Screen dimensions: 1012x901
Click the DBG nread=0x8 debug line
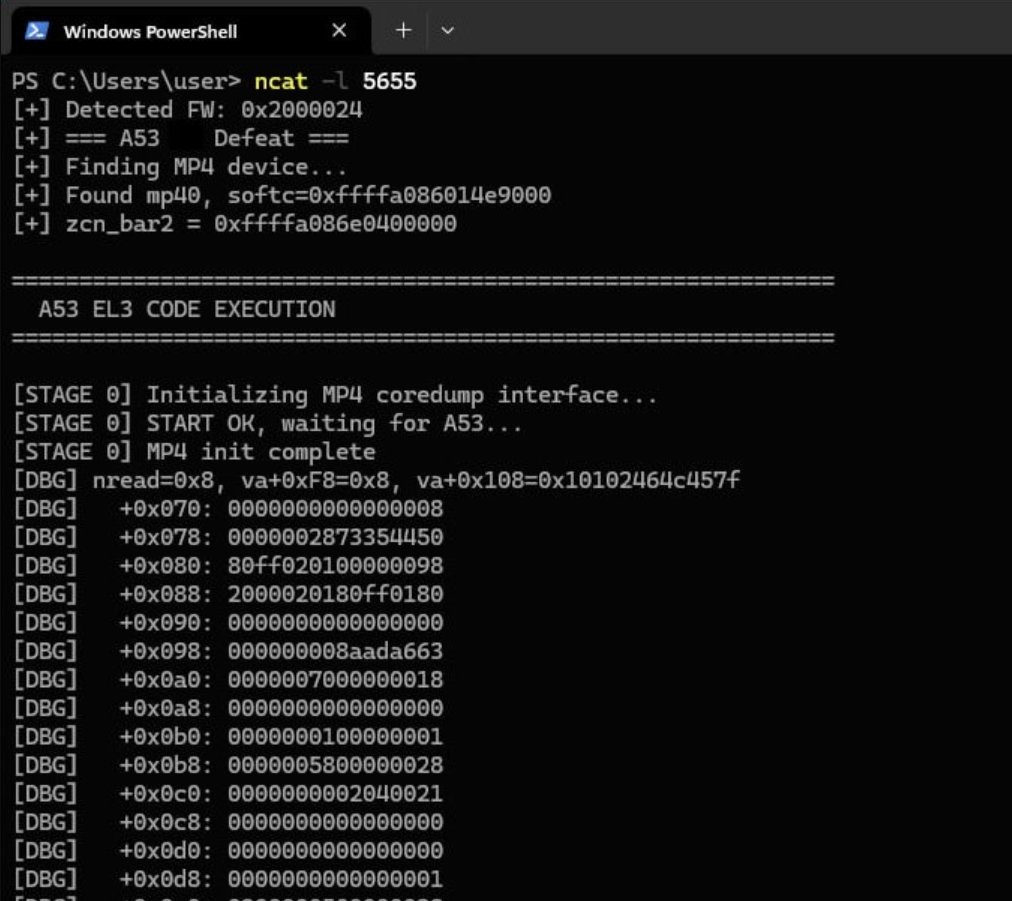[376, 481]
